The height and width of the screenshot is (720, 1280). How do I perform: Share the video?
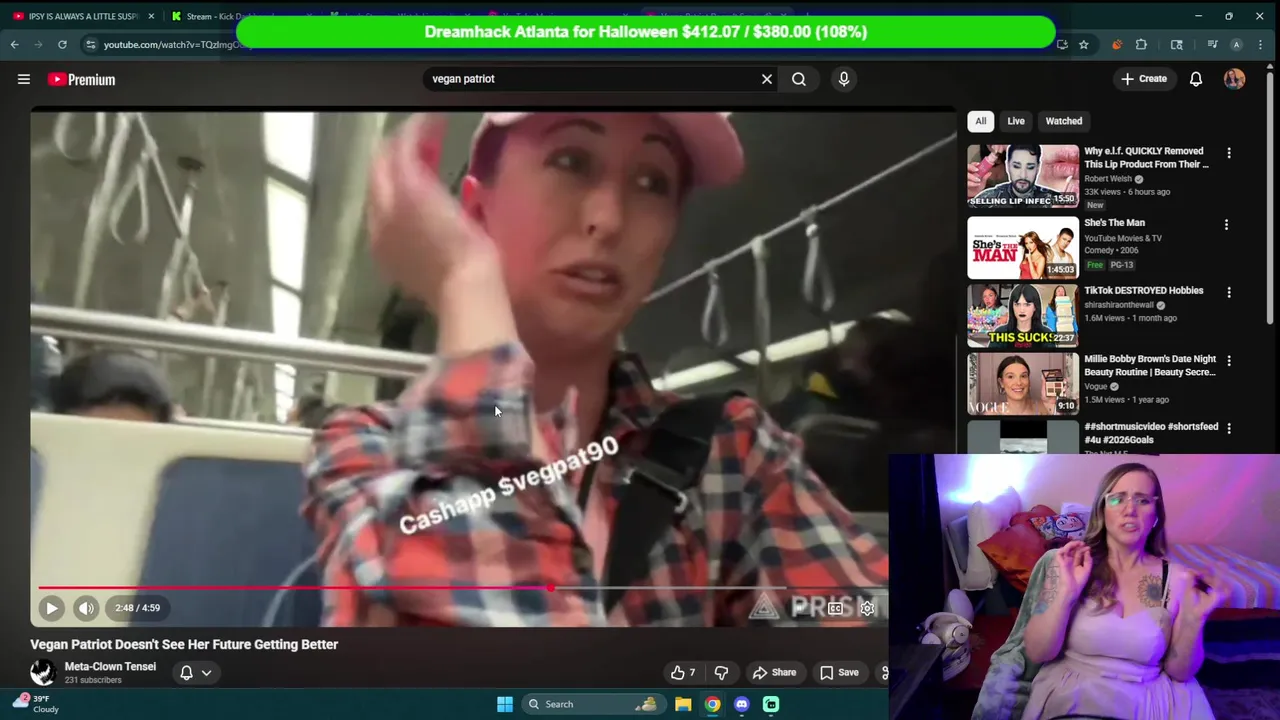click(x=774, y=673)
